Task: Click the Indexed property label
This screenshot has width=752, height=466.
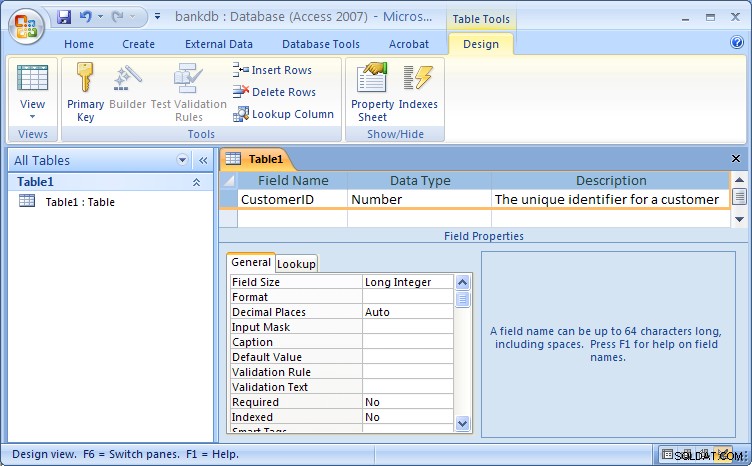Action: [x=252, y=417]
